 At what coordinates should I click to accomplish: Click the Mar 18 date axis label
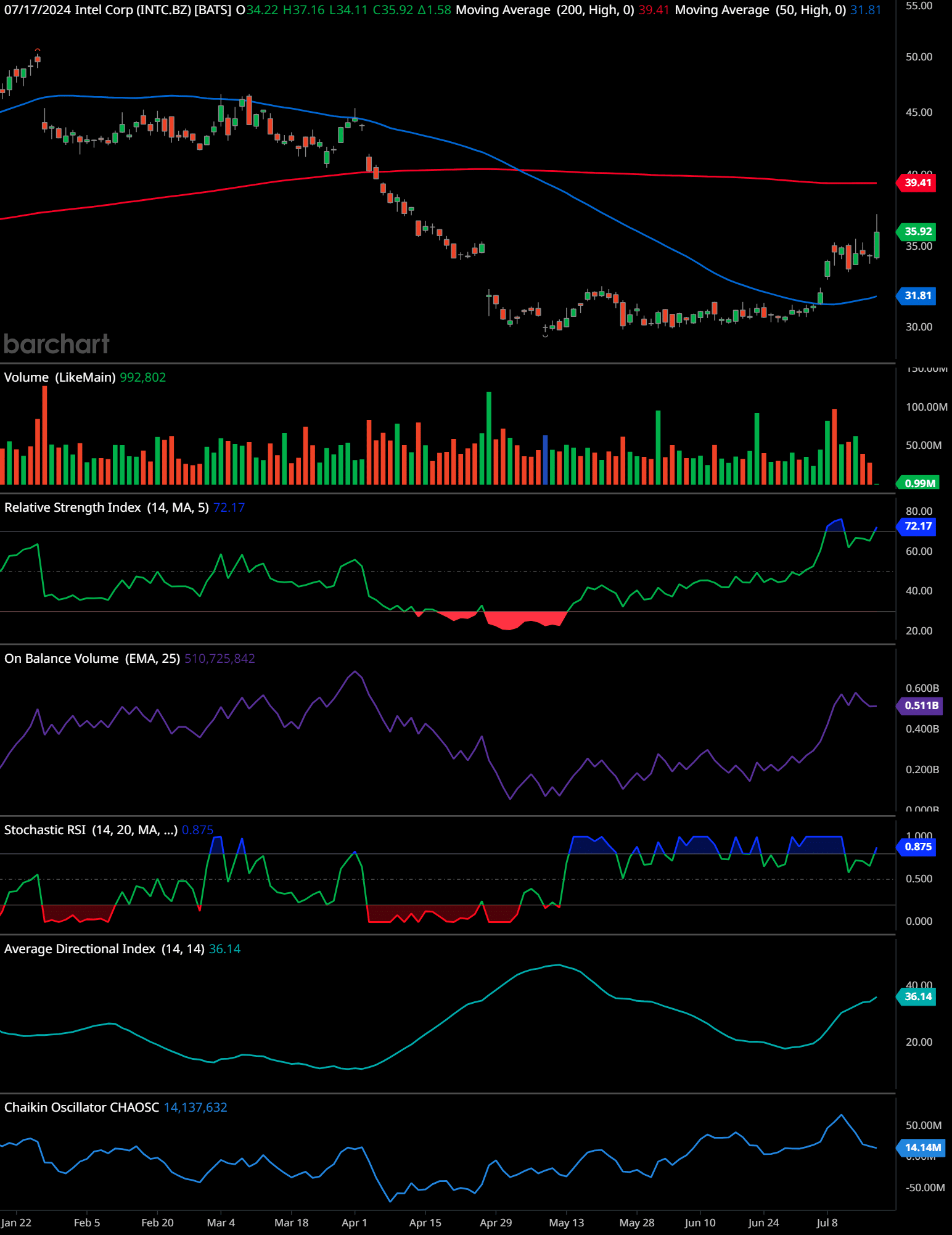(291, 1223)
